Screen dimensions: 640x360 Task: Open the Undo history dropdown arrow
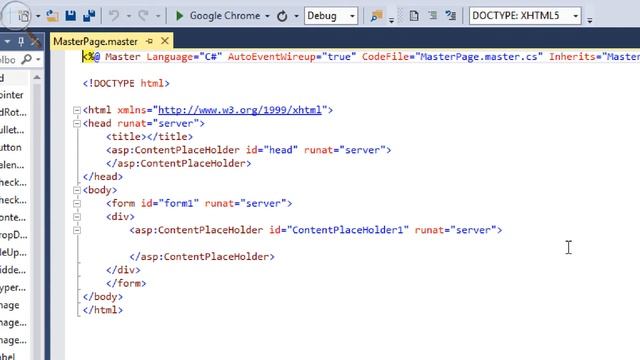129,16
